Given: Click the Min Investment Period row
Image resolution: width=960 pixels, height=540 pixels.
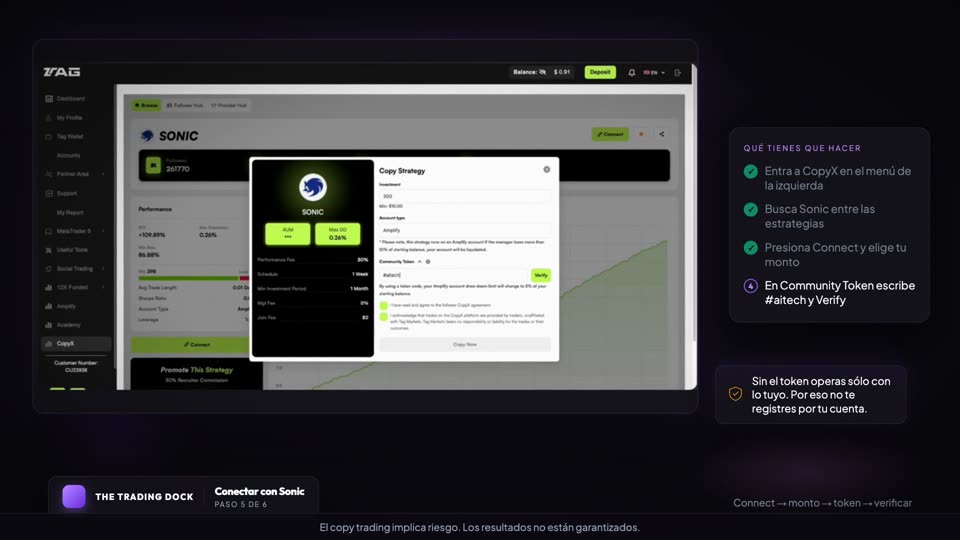Looking at the screenshot, I should 312,288.
